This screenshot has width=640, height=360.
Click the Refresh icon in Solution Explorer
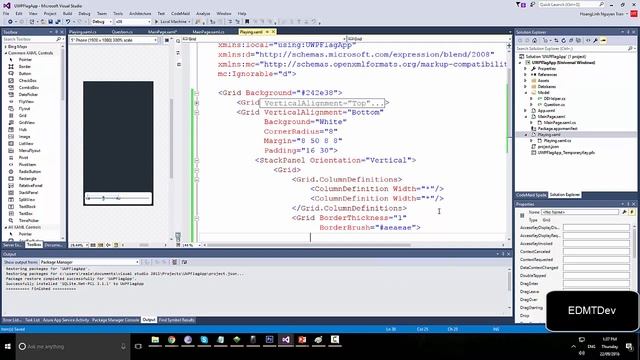564,40
